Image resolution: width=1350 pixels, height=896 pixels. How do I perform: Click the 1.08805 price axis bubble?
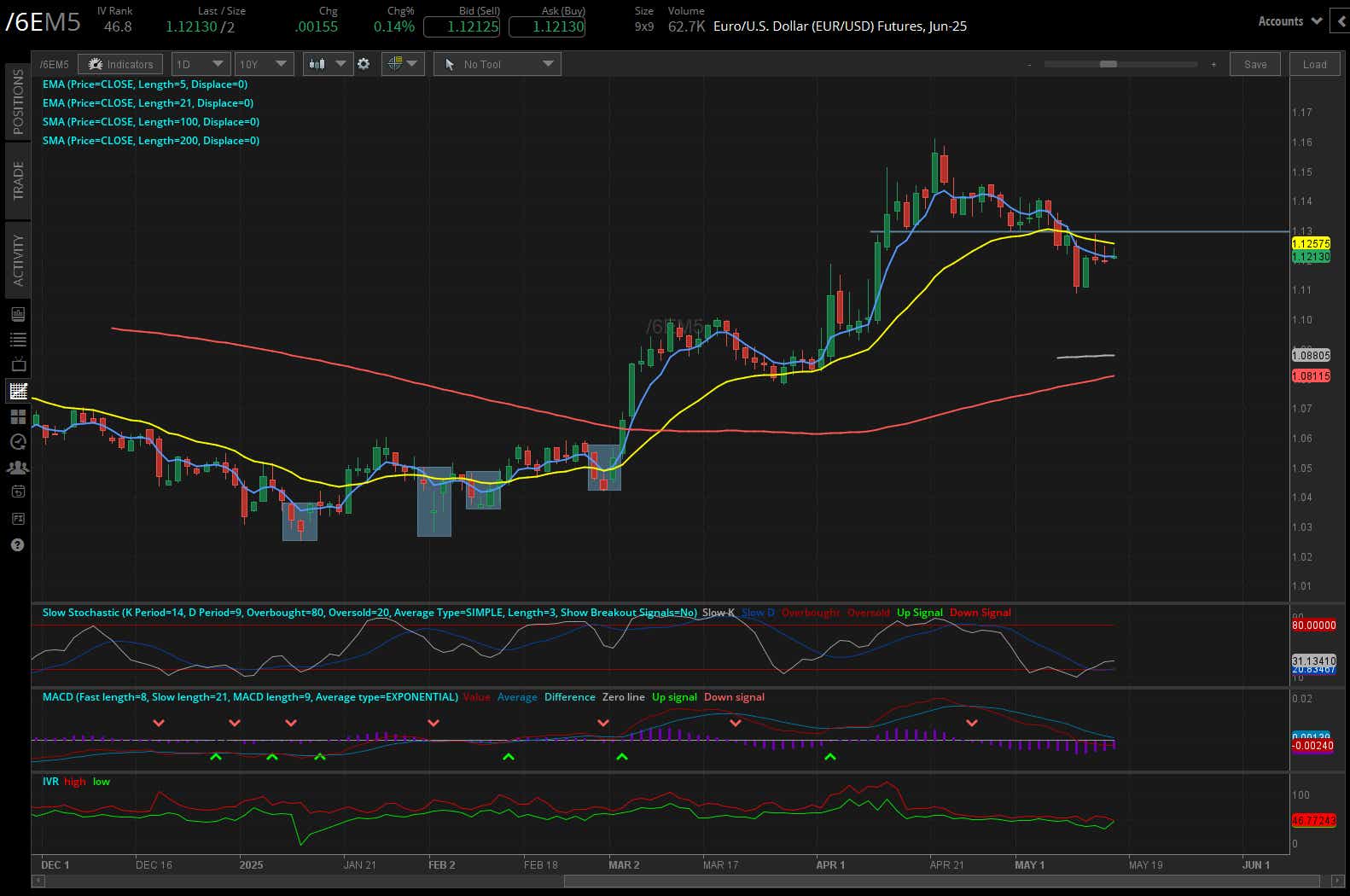coord(1311,355)
